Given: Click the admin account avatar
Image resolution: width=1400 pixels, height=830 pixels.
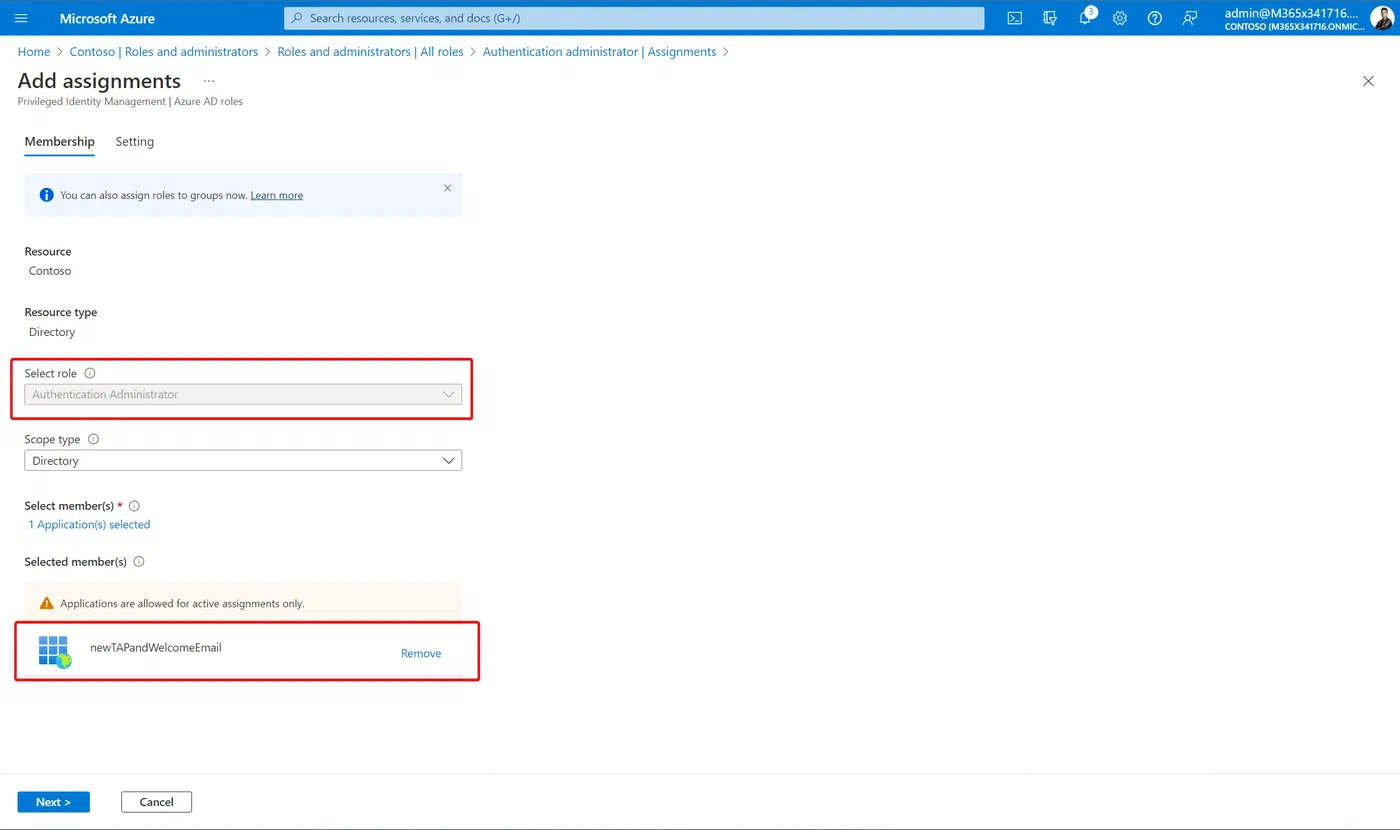Looking at the screenshot, I should (1381, 18).
